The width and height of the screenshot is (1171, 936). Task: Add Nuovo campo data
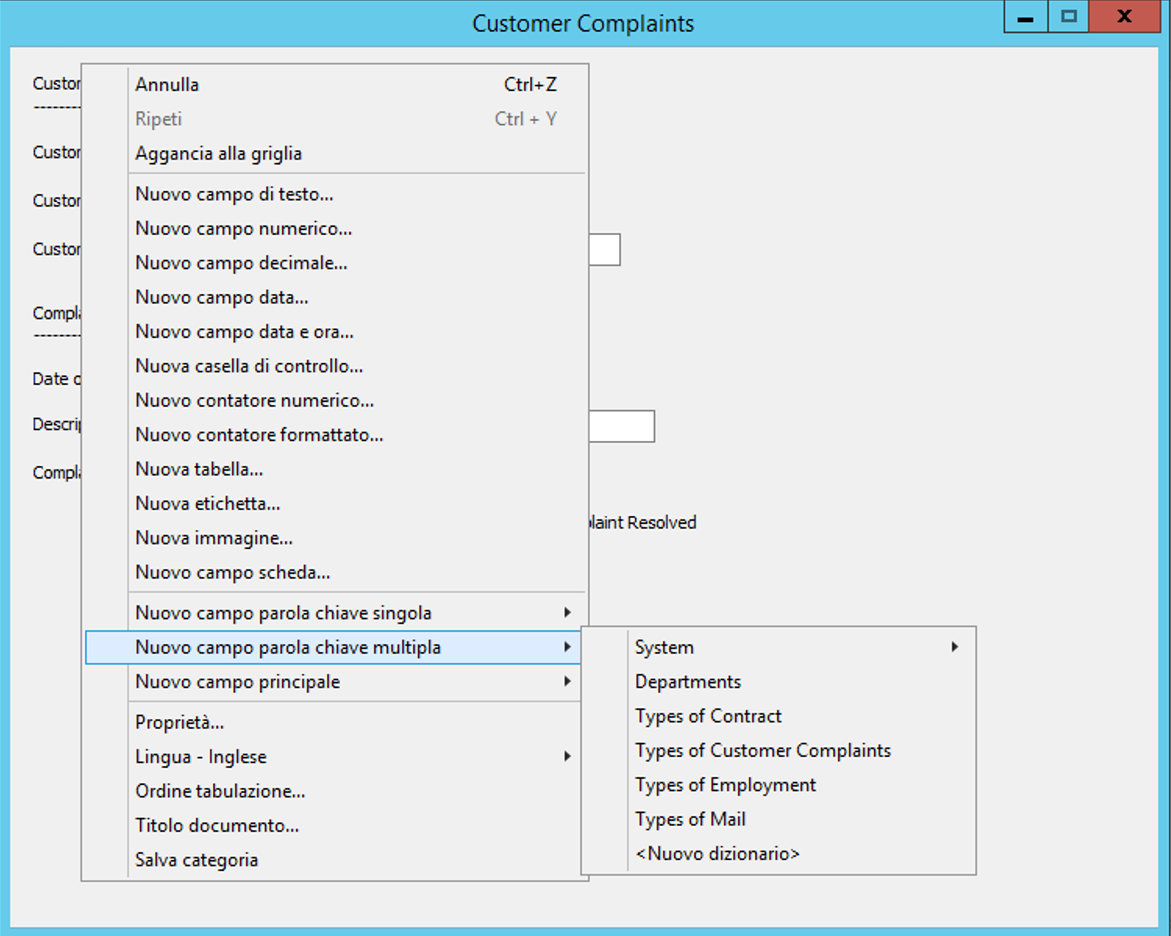click(x=334, y=297)
